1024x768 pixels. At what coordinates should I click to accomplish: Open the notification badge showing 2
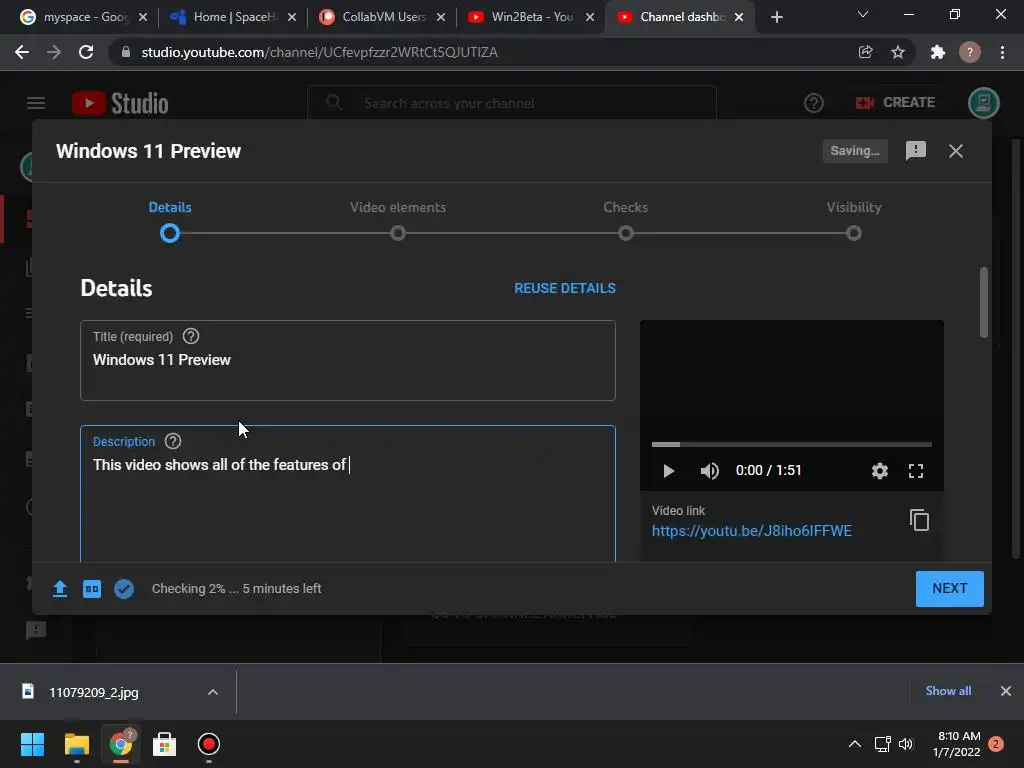(996, 744)
